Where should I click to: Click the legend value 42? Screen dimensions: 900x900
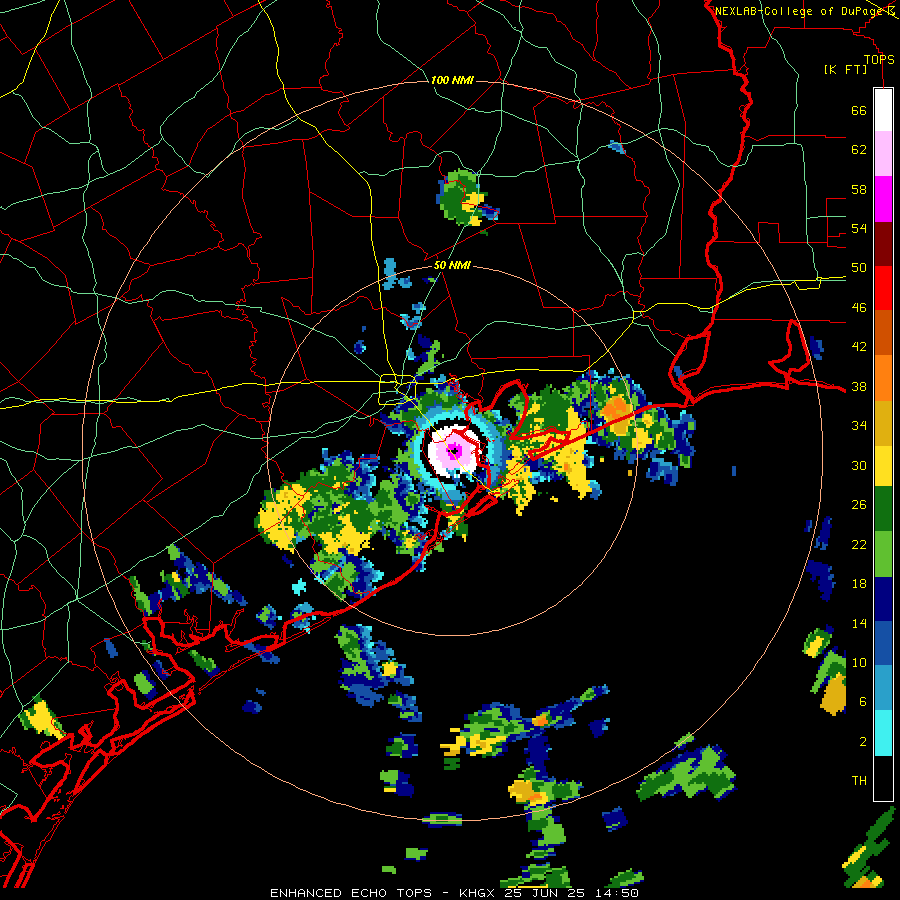point(859,347)
